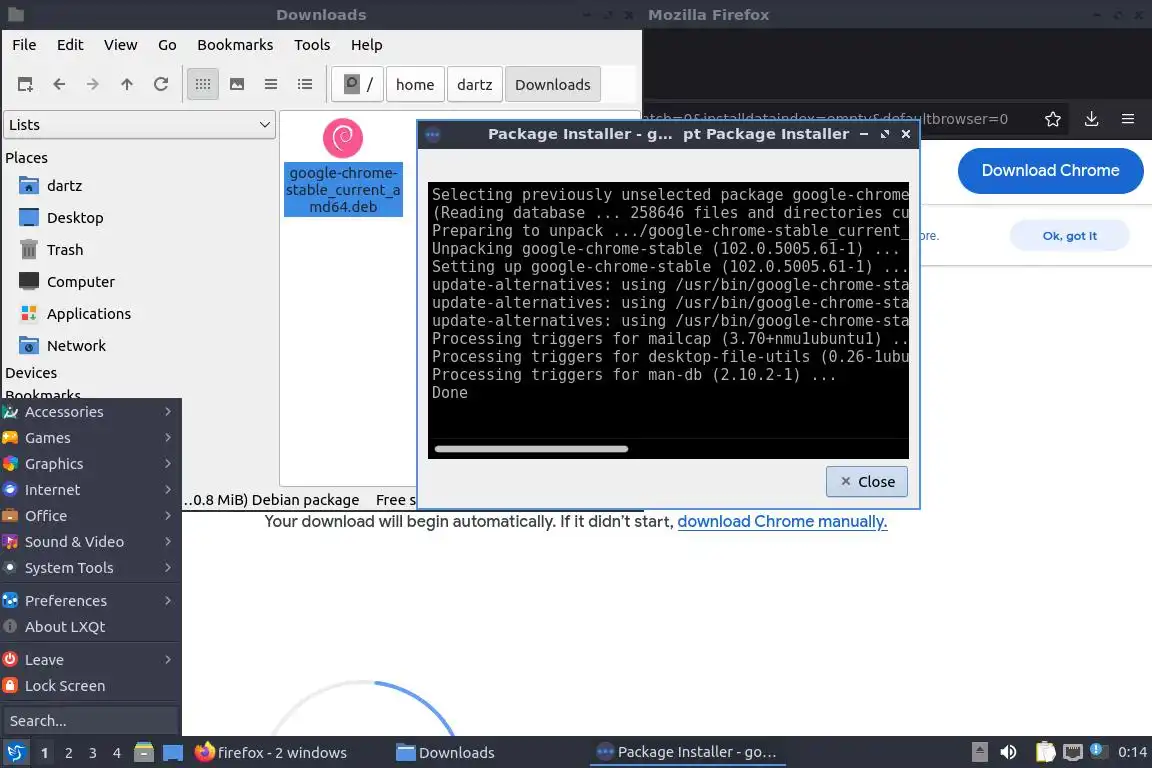This screenshot has height=768, width=1152.
Task: Minimize the Package Installer window
Action: click(864, 134)
